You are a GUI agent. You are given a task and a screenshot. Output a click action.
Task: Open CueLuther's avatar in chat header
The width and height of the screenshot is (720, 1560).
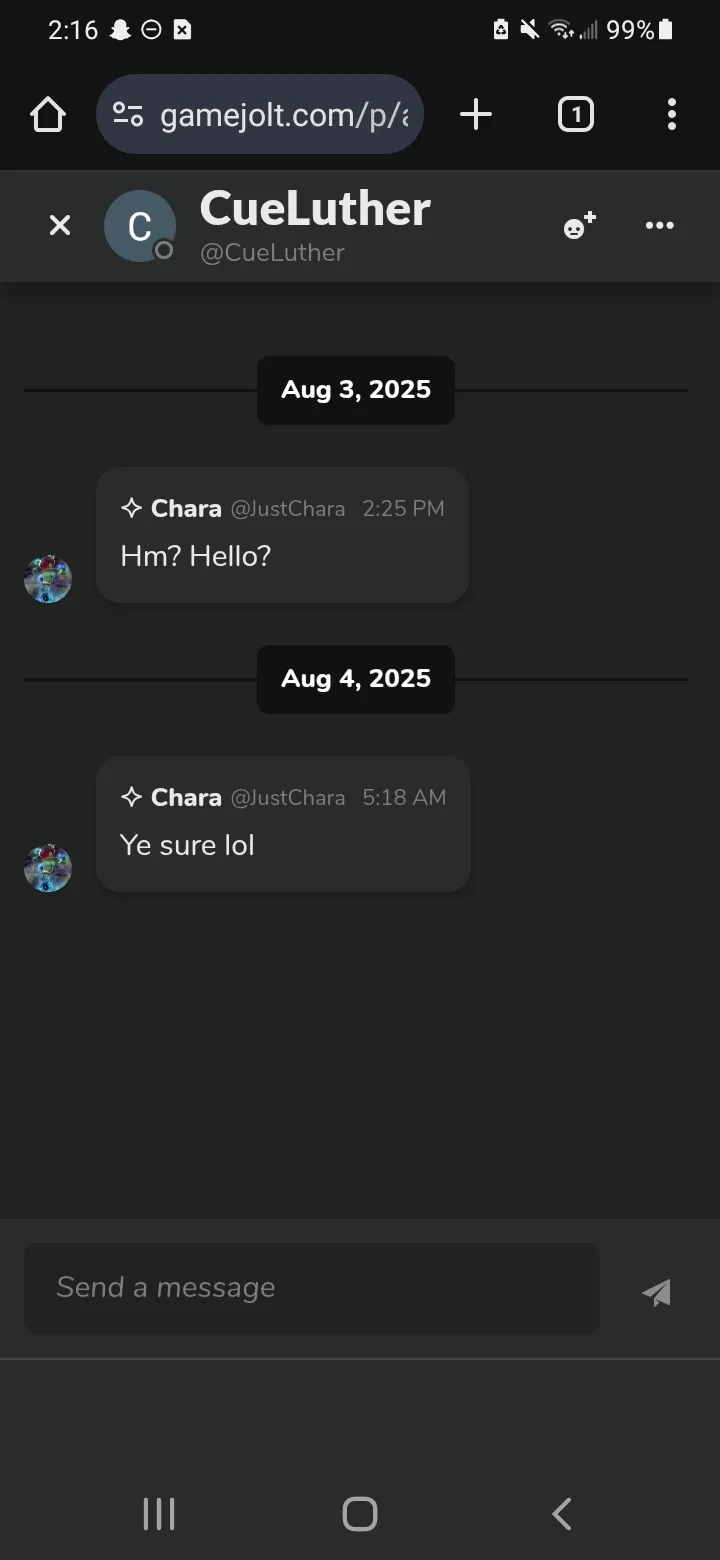[x=140, y=226]
